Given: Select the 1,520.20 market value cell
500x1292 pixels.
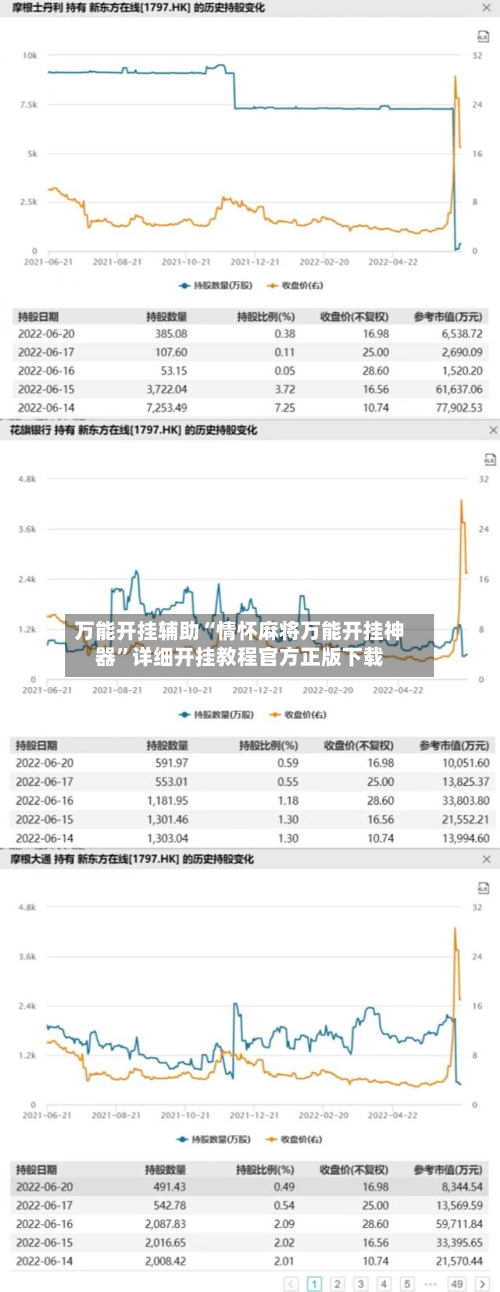Looking at the screenshot, I should click(461, 370).
